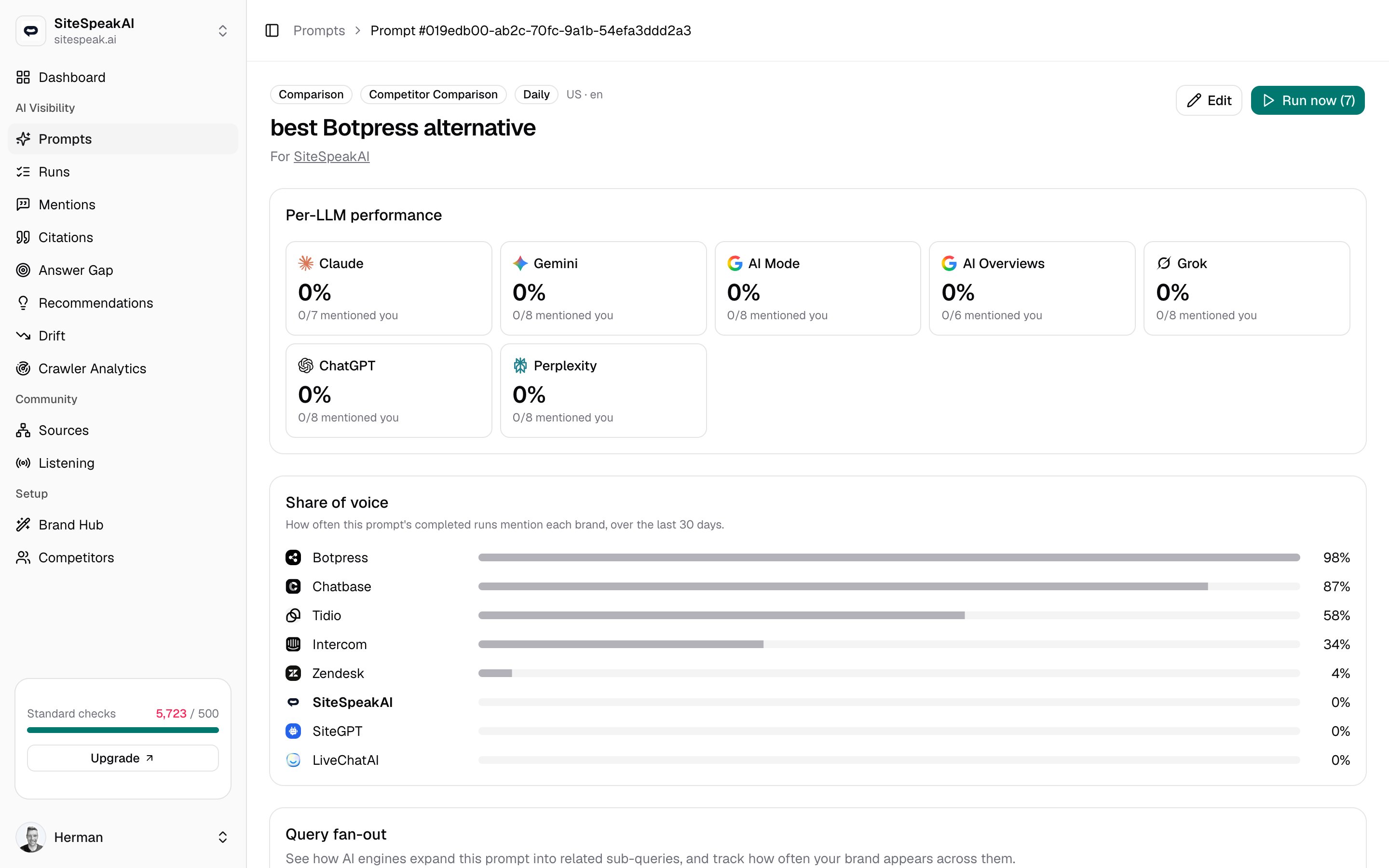1389x868 pixels.
Task: Click the Run now (7) button
Action: [1307, 100]
